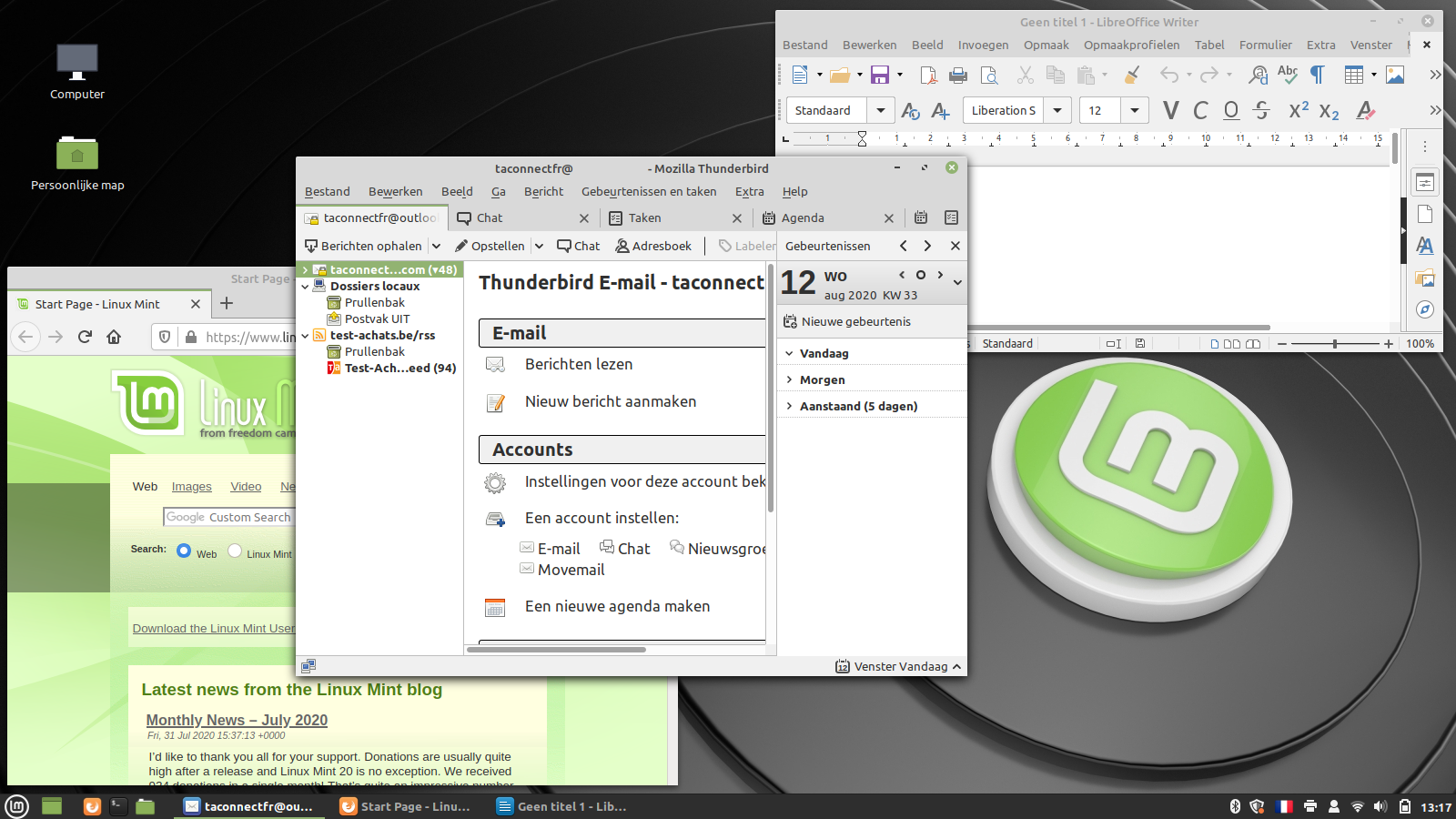
Task: Switch to the Taken tab
Action: coord(644,218)
